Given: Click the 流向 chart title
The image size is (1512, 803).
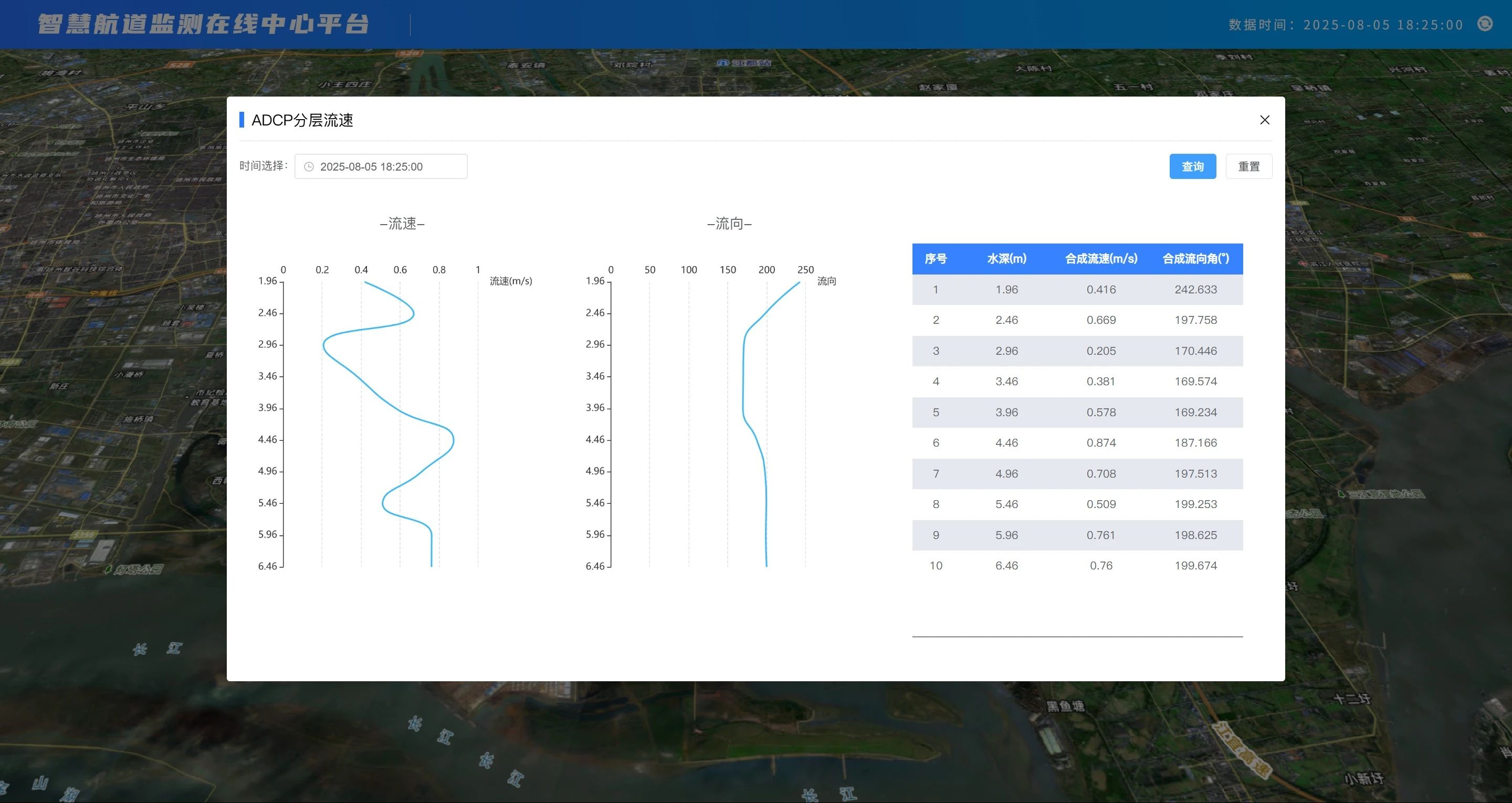Looking at the screenshot, I should (x=729, y=224).
